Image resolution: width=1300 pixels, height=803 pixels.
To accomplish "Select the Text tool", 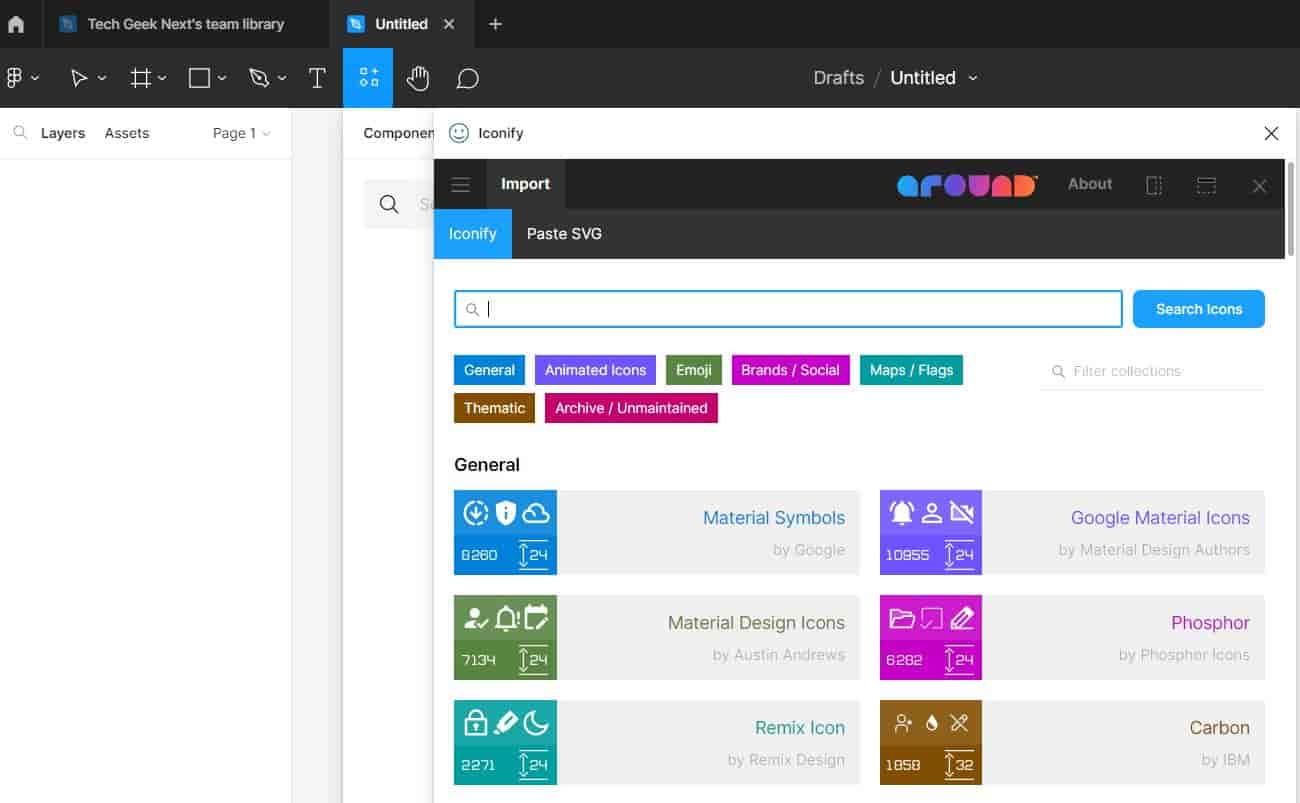I will coord(317,78).
